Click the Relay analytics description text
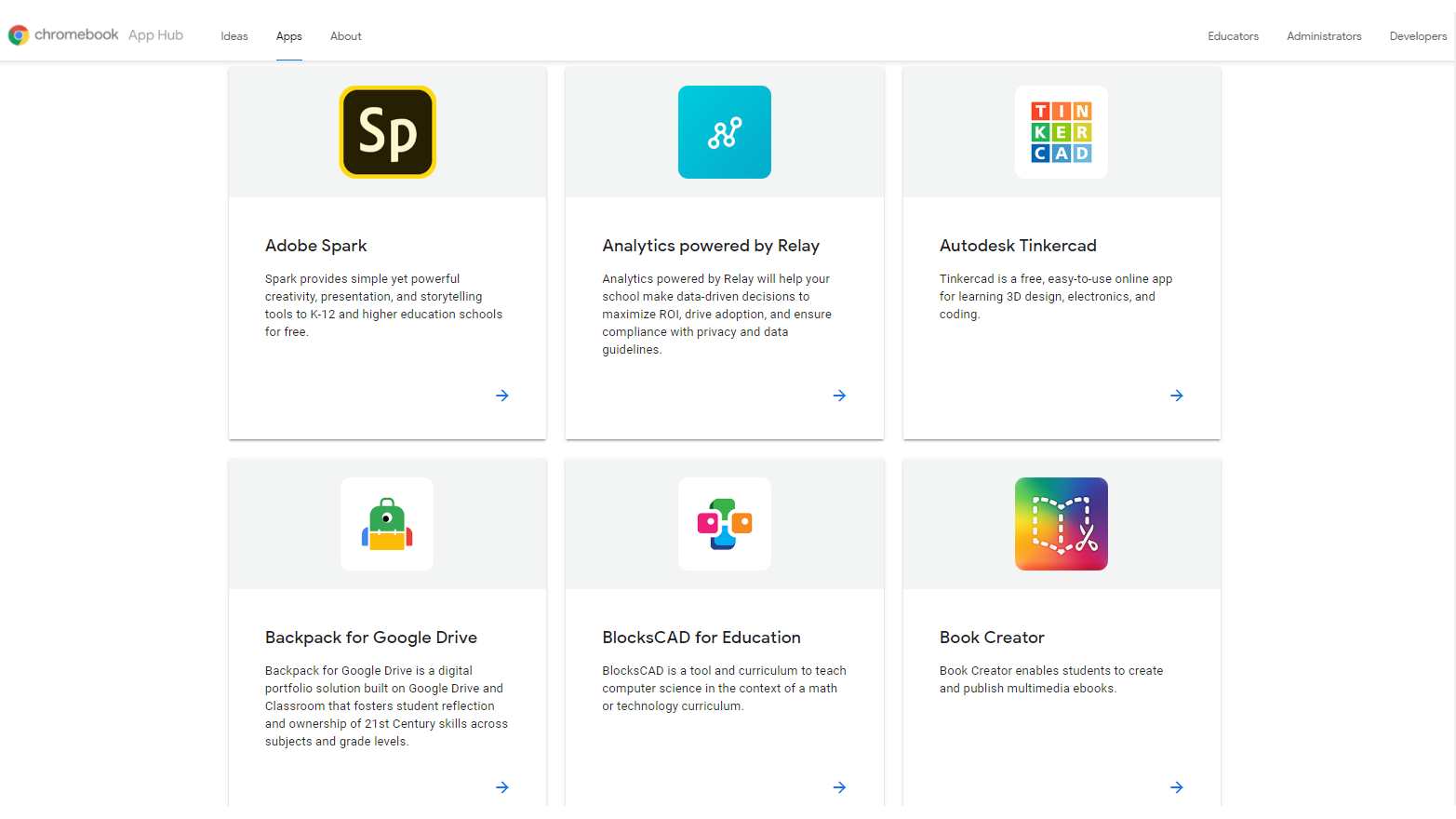This screenshot has height=819, width=1456. (717, 315)
